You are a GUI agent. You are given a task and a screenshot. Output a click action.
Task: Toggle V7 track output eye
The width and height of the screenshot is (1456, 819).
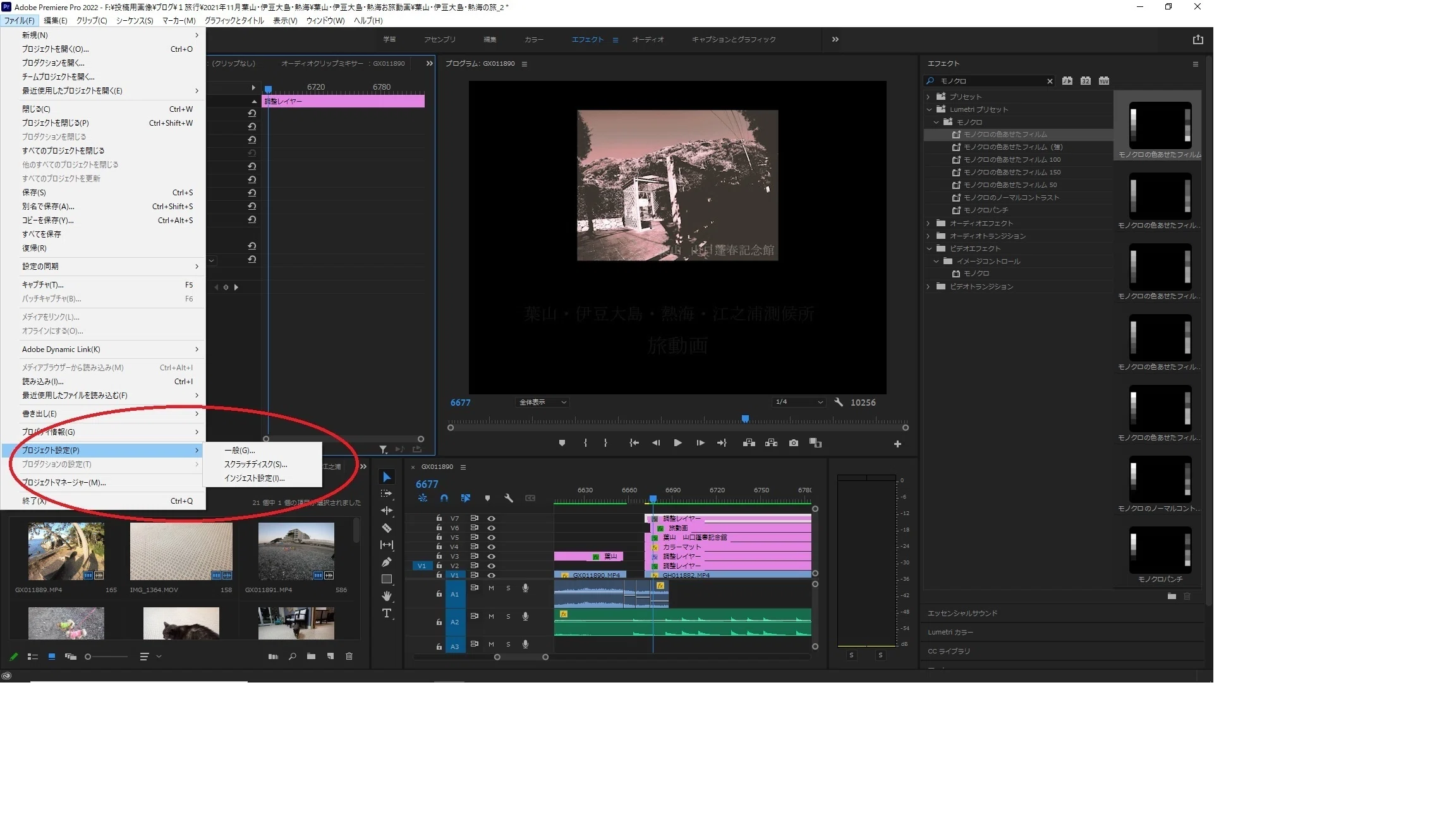pyautogui.click(x=491, y=518)
